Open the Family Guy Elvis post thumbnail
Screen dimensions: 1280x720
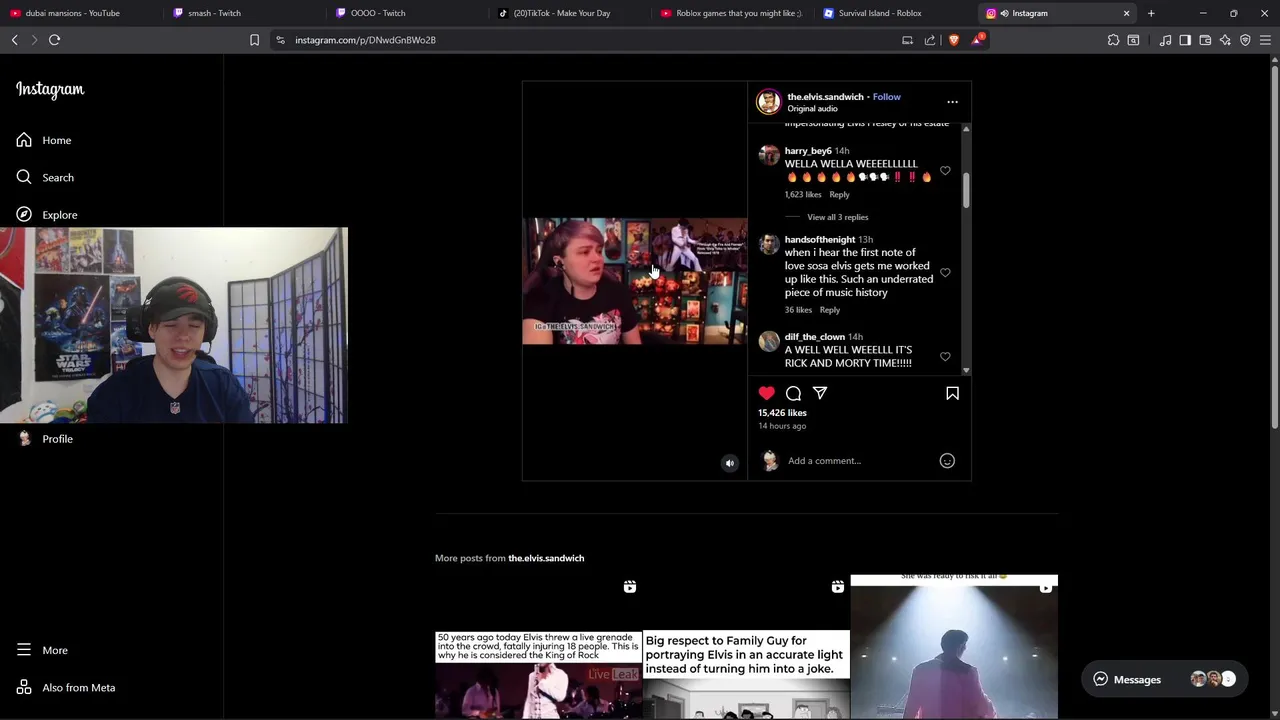(x=746, y=647)
